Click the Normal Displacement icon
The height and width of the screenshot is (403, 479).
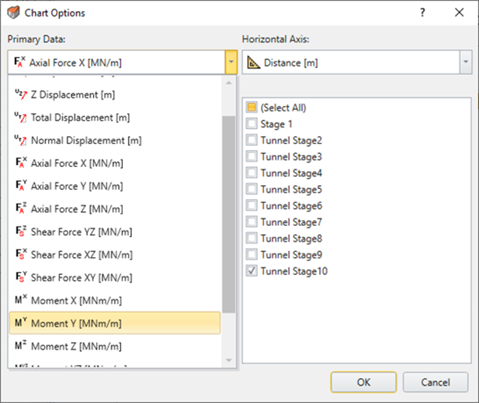click(x=21, y=140)
